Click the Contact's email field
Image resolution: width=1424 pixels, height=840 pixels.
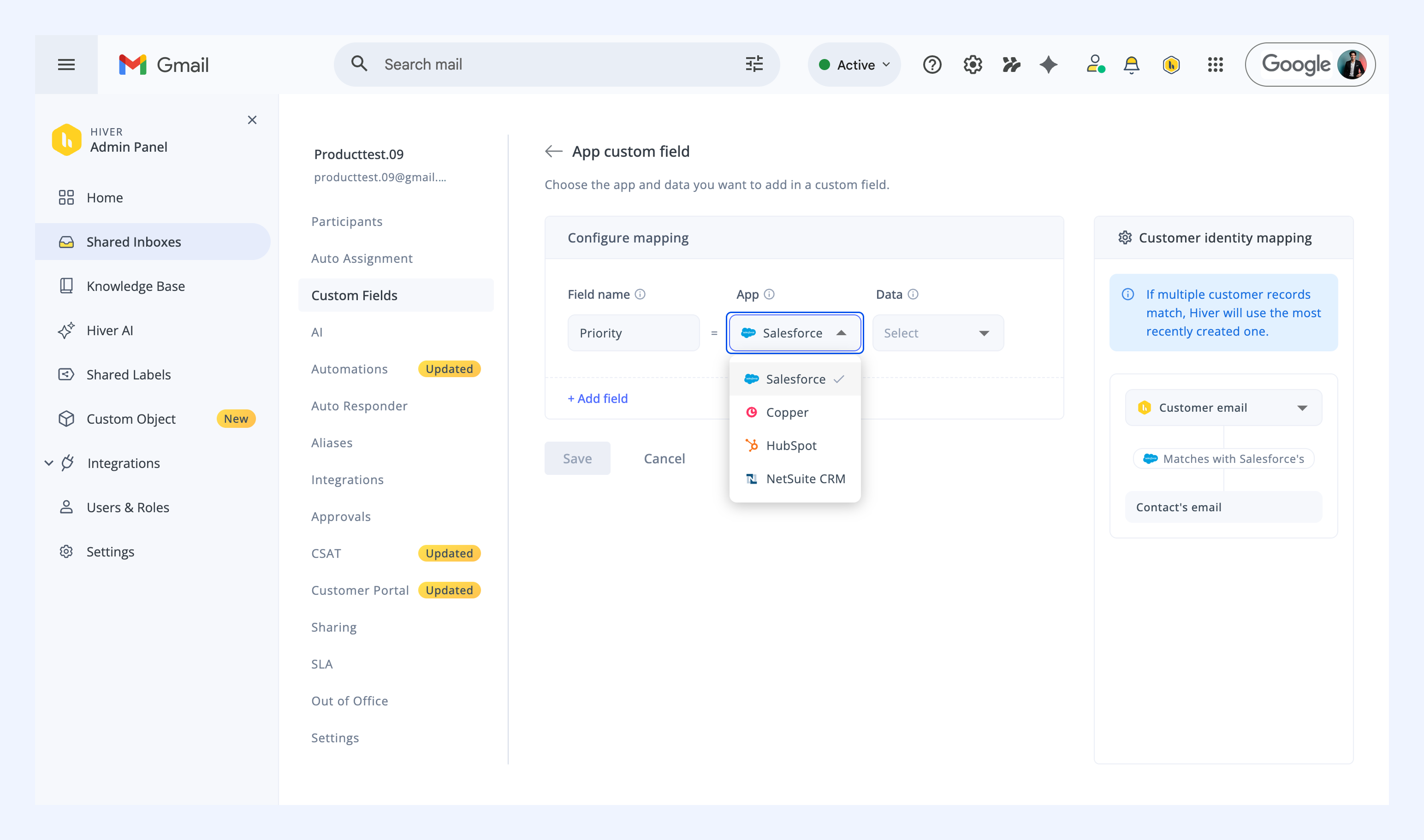pyautogui.click(x=1223, y=507)
